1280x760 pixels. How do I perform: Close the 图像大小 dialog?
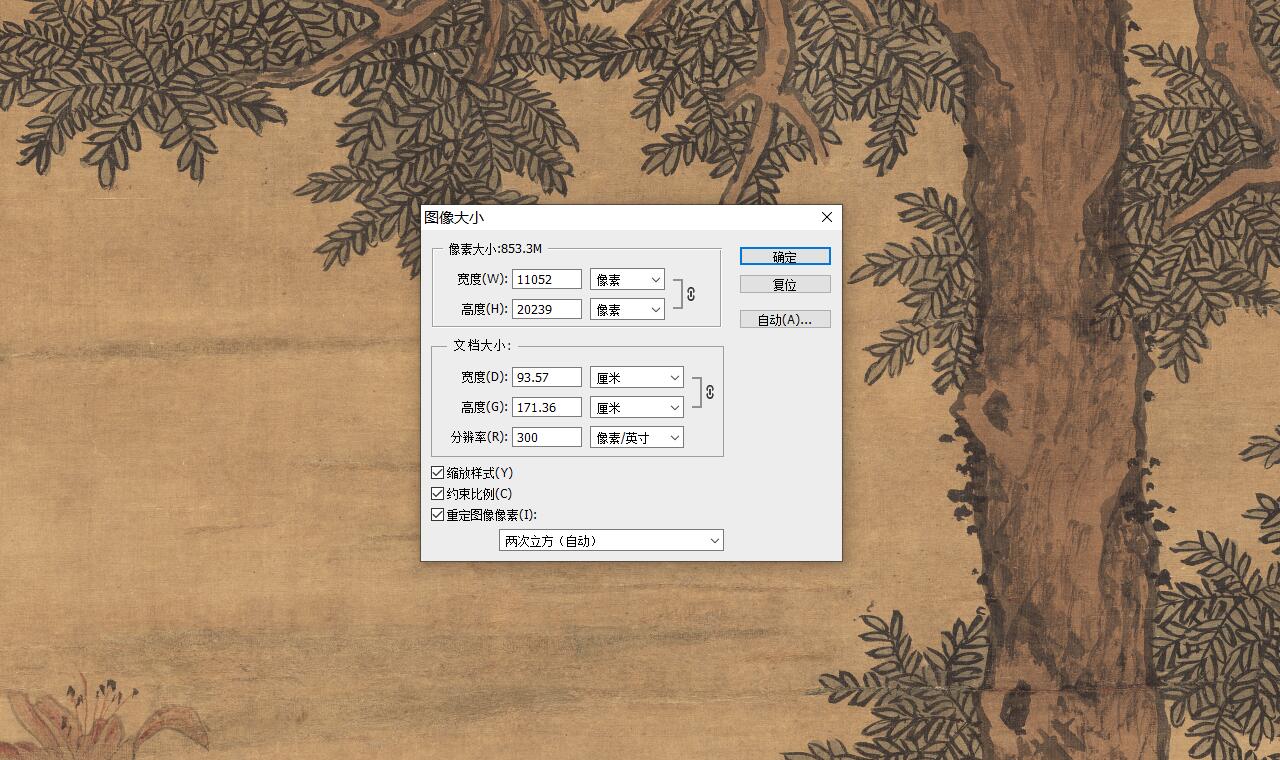click(x=827, y=217)
